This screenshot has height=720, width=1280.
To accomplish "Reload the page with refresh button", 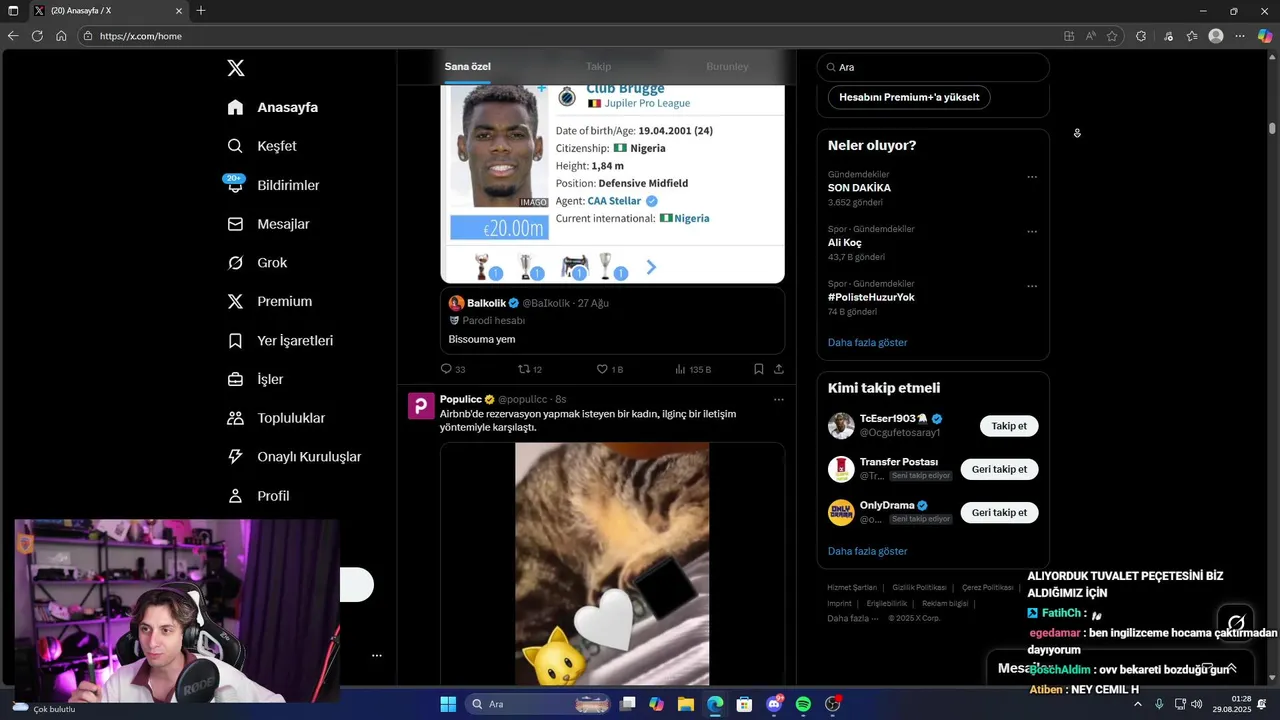I will pyautogui.click(x=37, y=36).
